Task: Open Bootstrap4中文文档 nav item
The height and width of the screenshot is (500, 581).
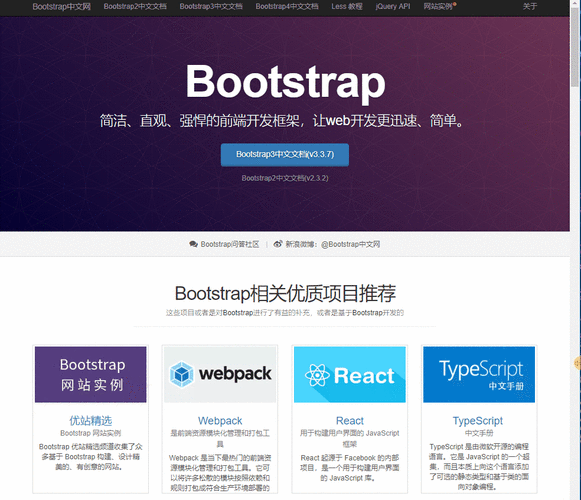Action: [x=287, y=7]
